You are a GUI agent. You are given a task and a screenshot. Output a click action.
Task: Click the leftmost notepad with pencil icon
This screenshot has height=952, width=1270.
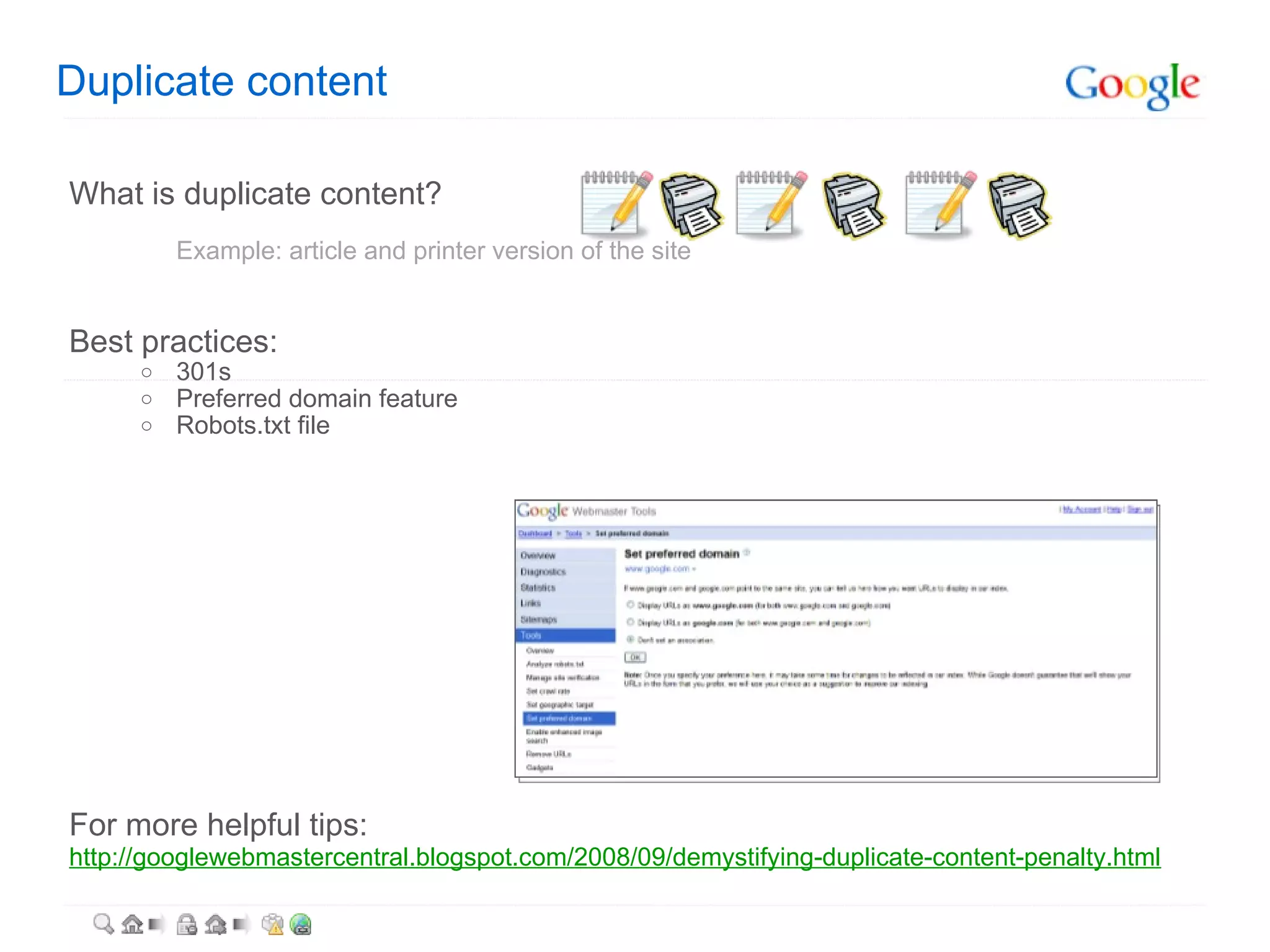[x=616, y=203]
